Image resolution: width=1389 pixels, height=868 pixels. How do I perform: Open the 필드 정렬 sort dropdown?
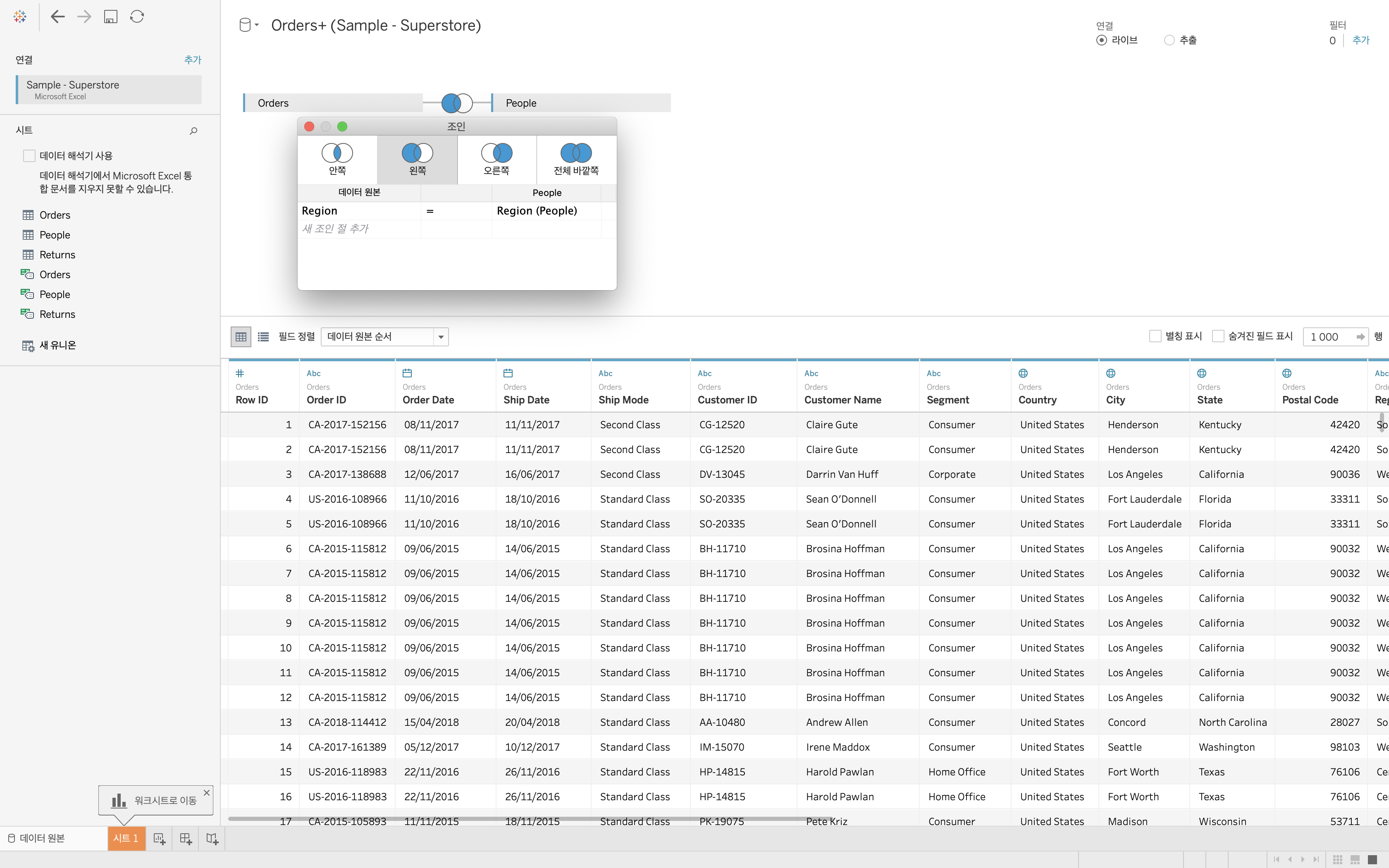[384, 337]
